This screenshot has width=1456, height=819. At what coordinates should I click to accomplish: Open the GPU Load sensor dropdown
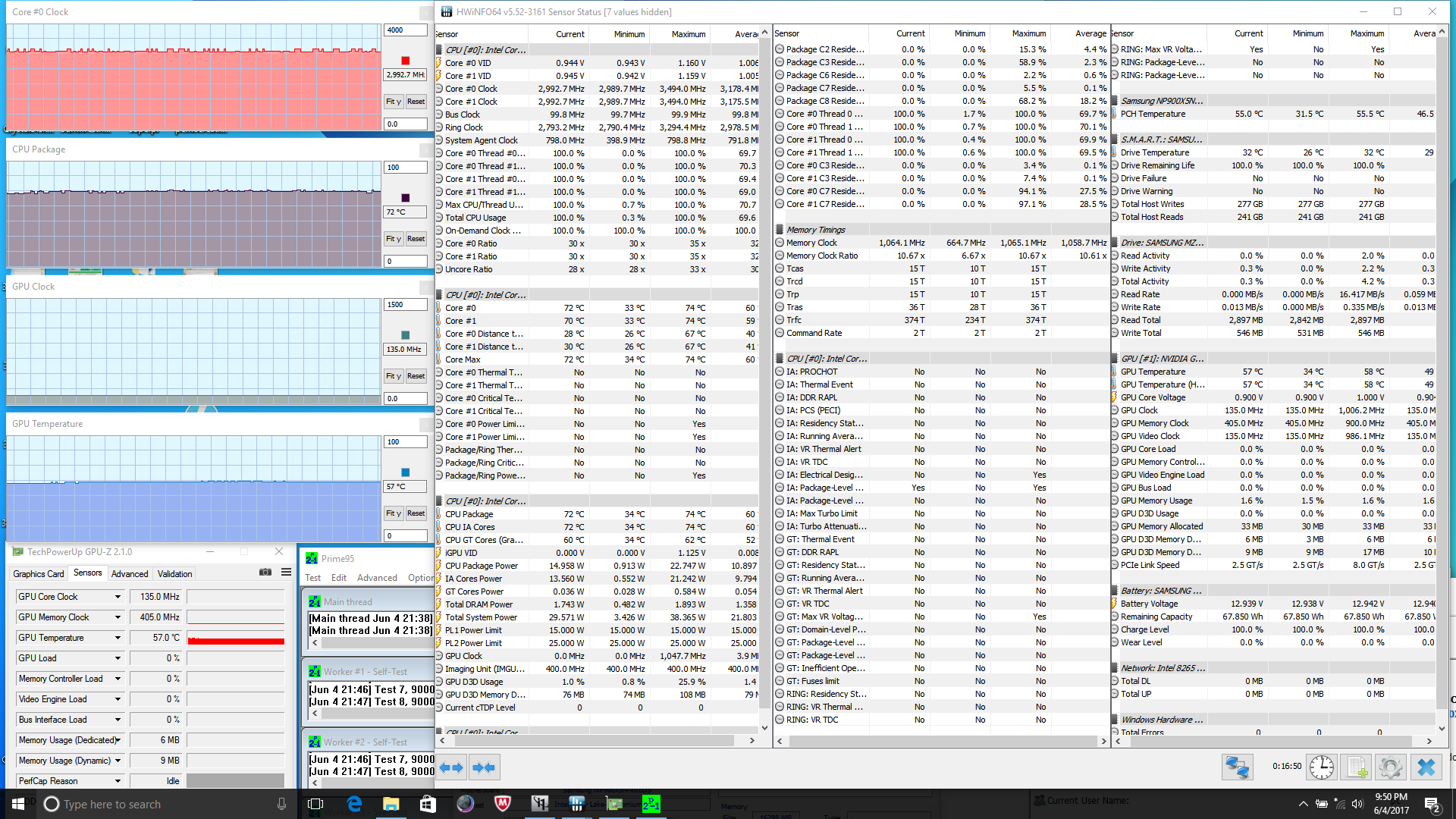118,658
